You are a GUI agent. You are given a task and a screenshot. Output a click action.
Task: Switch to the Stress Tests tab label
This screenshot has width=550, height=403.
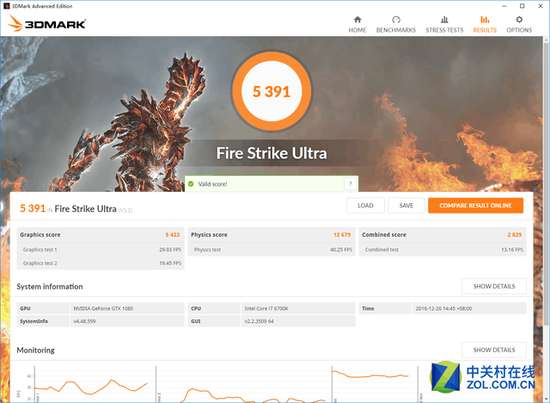tap(444, 30)
